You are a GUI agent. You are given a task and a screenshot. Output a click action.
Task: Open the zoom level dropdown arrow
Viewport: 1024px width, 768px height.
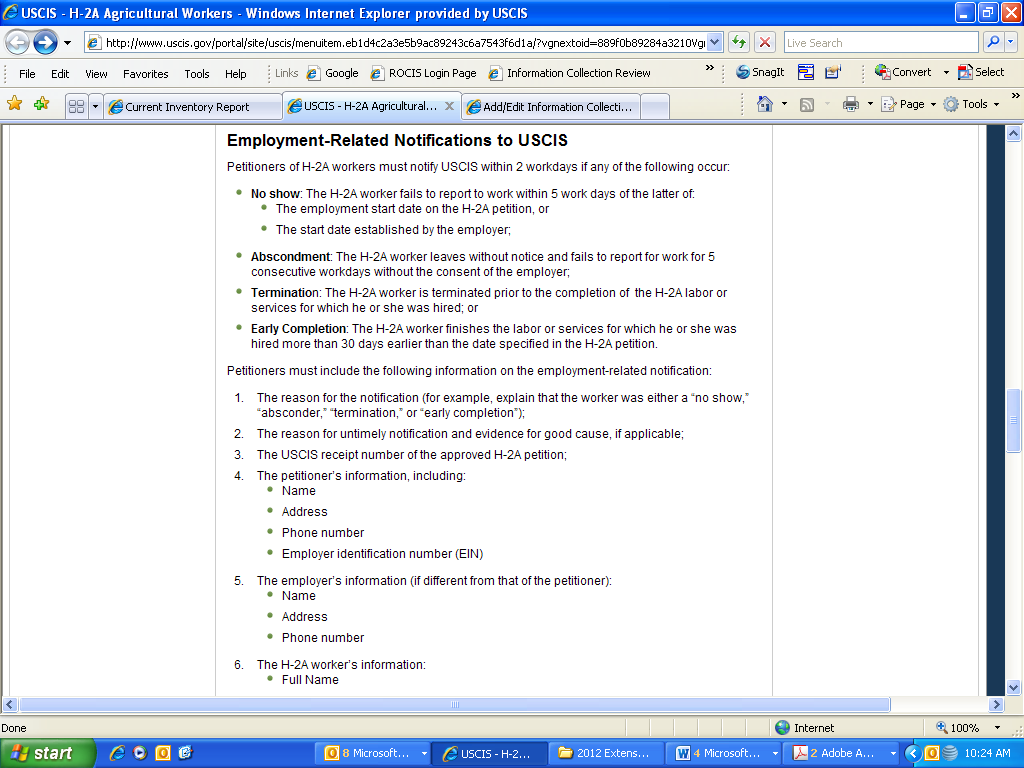tap(997, 728)
